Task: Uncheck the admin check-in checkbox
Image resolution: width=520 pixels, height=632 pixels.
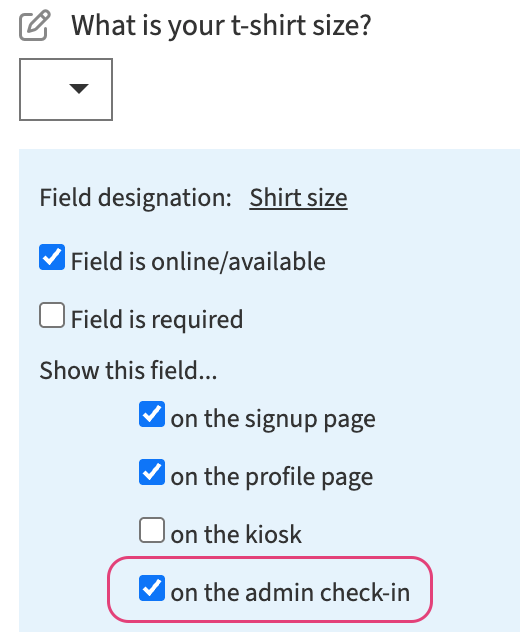Action: coord(152,588)
